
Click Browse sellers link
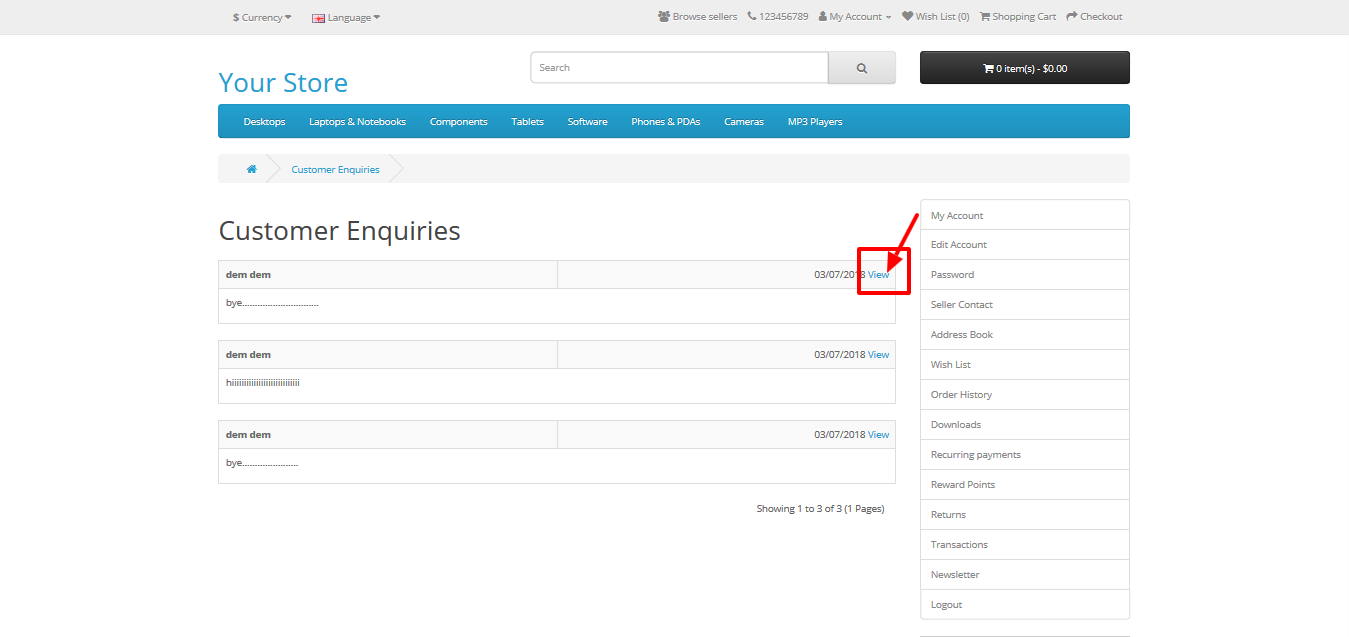698,17
